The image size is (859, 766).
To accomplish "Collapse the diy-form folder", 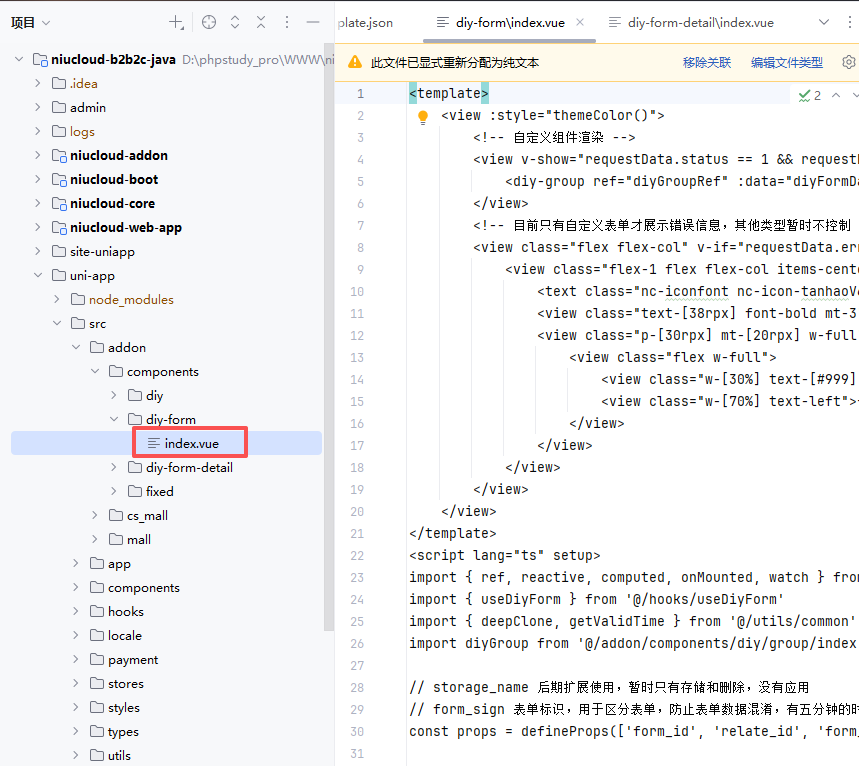I will pyautogui.click(x=114, y=419).
